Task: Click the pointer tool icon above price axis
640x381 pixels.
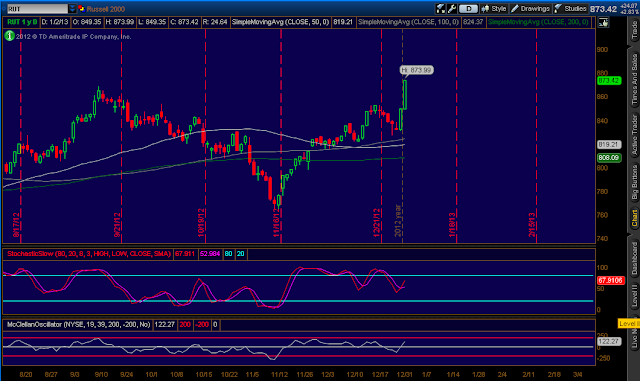Action: pos(603,23)
